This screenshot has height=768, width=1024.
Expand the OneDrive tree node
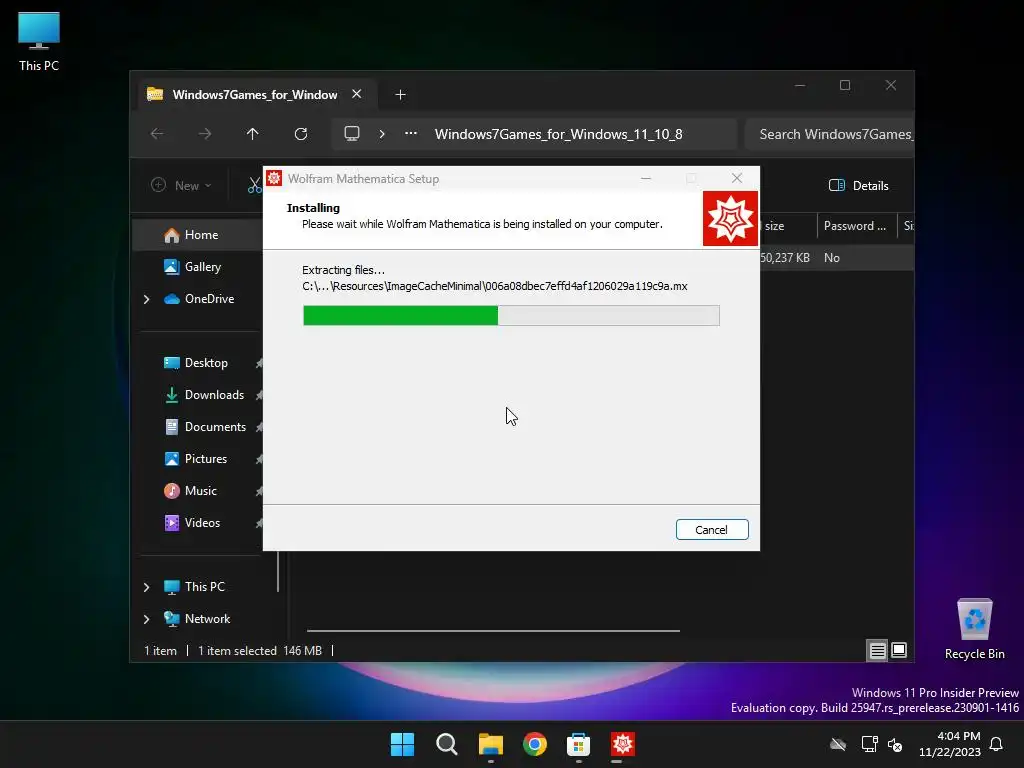coord(146,299)
